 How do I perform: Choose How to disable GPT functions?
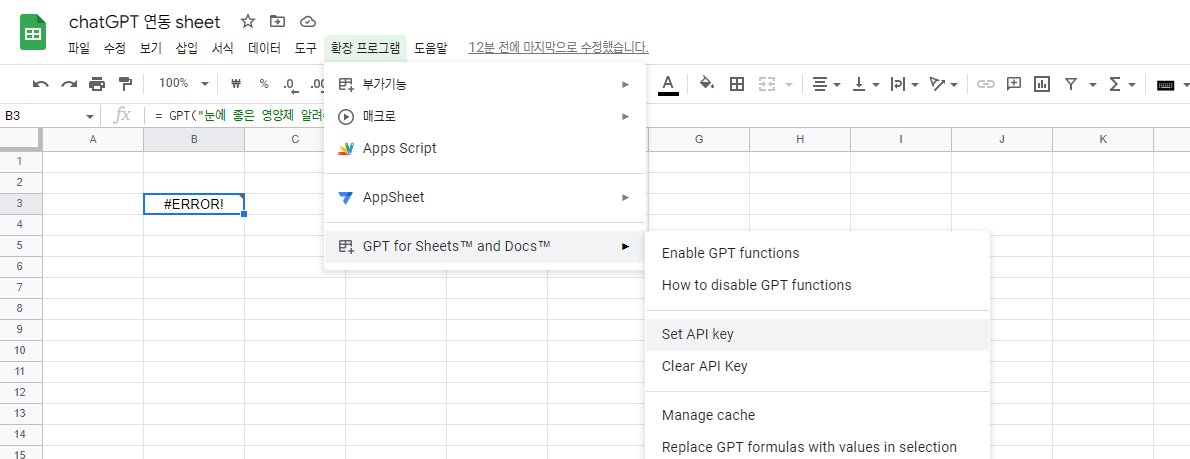tap(817, 285)
